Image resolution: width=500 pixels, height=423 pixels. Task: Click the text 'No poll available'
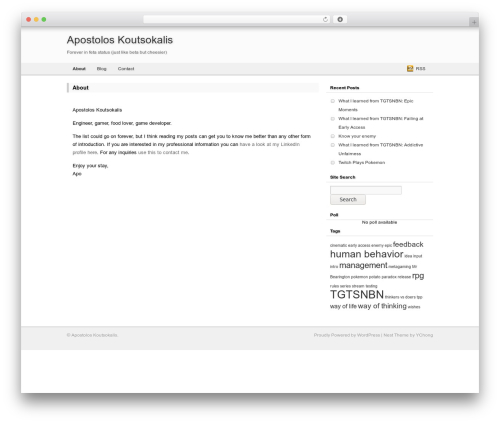coord(379,222)
